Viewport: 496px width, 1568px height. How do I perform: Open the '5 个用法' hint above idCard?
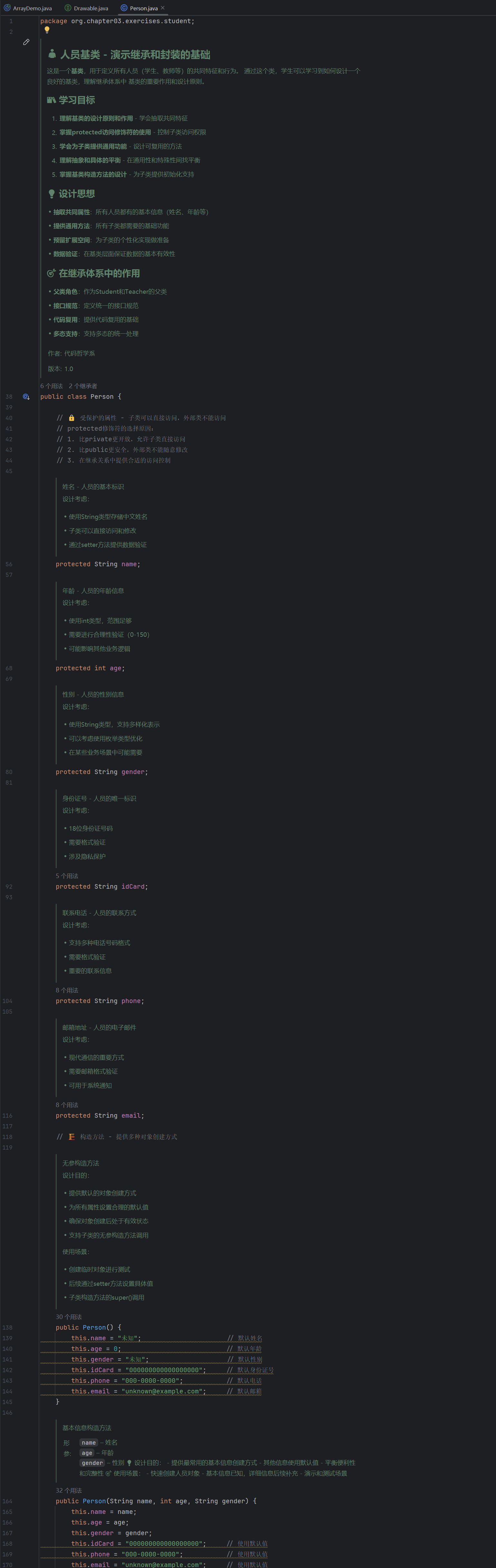tap(67, 876)
